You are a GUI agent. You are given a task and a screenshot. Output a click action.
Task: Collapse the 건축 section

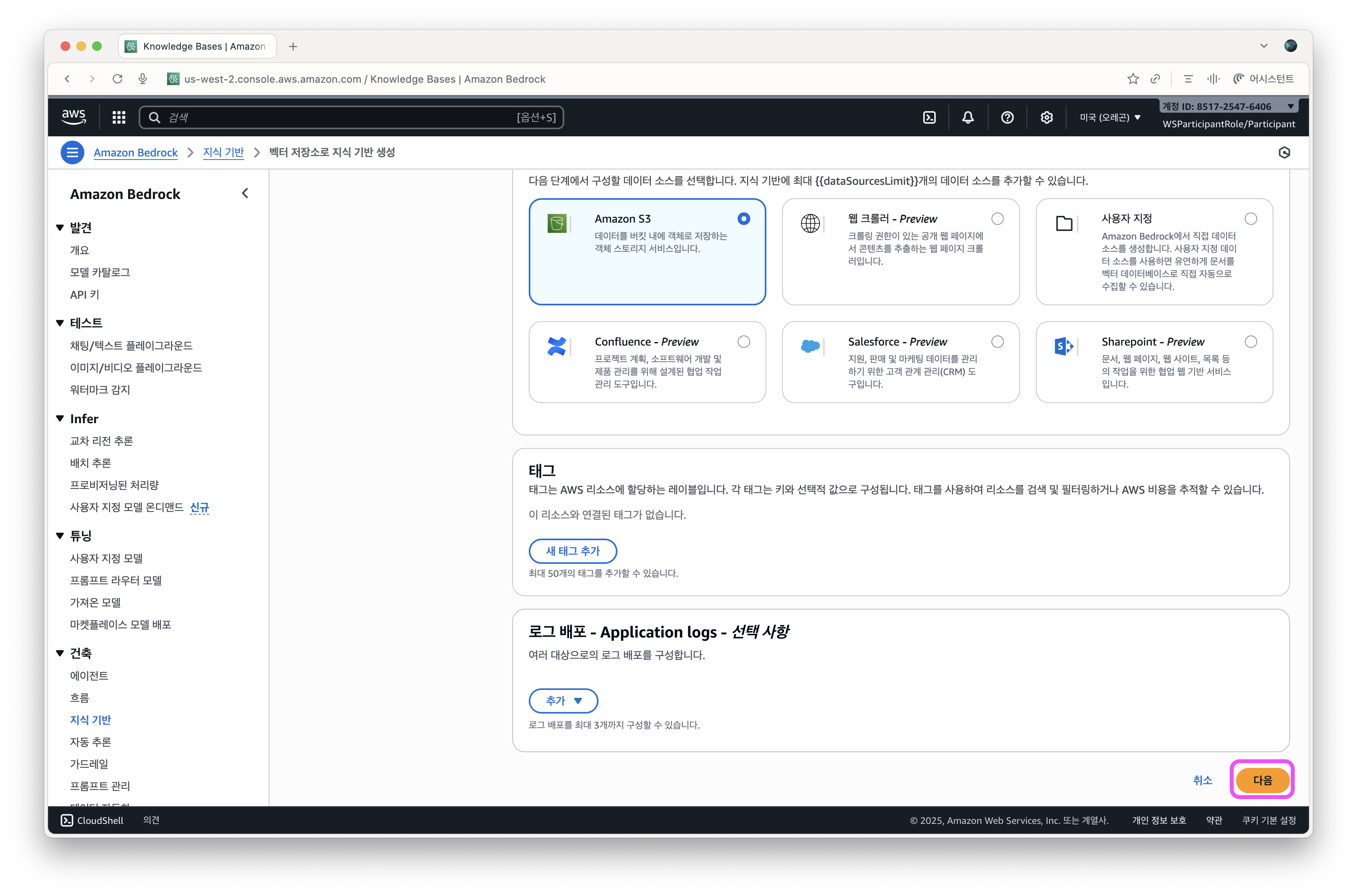(x=60, y=653)
